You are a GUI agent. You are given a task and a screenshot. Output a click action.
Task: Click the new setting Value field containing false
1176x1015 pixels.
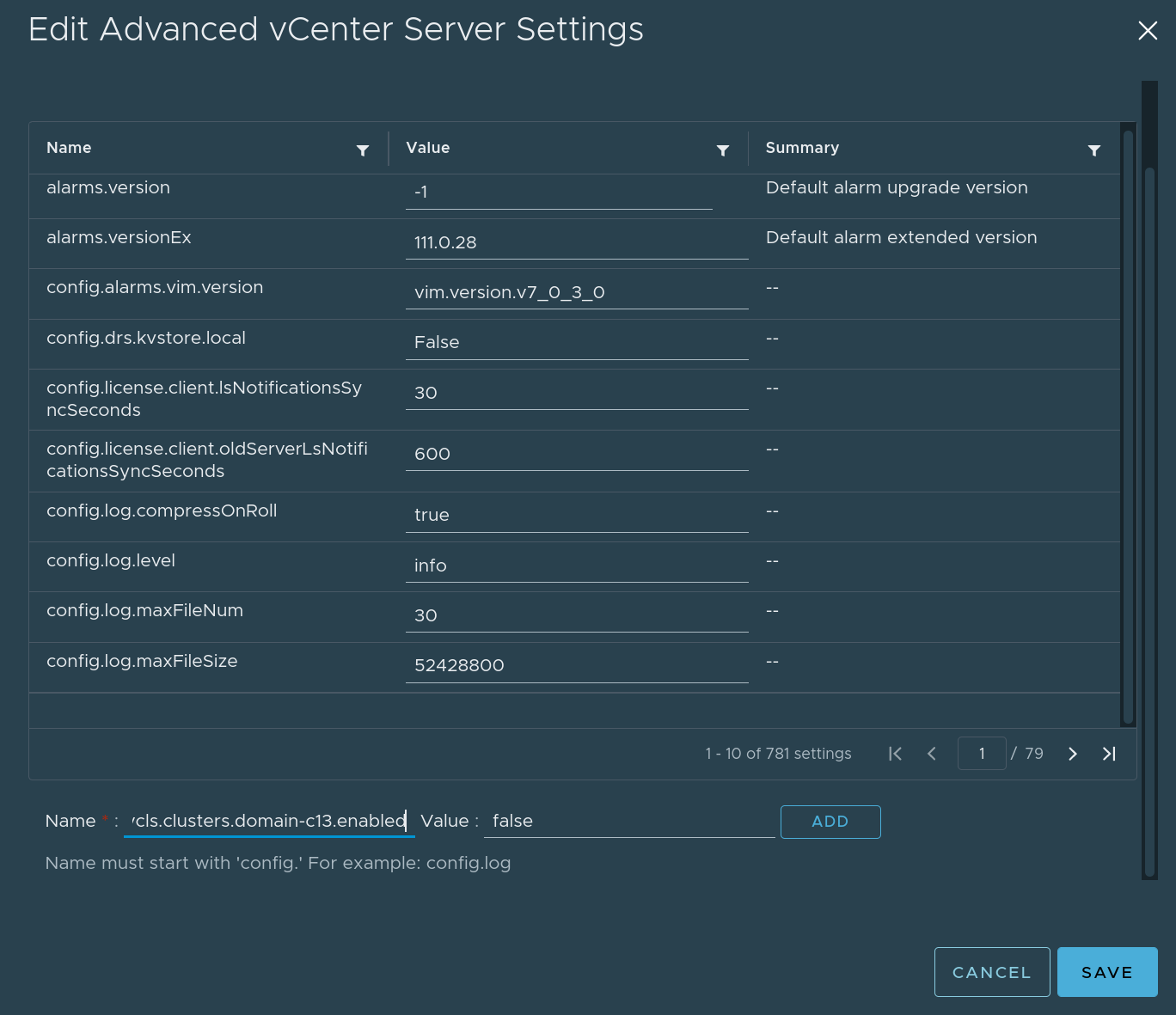629,821
